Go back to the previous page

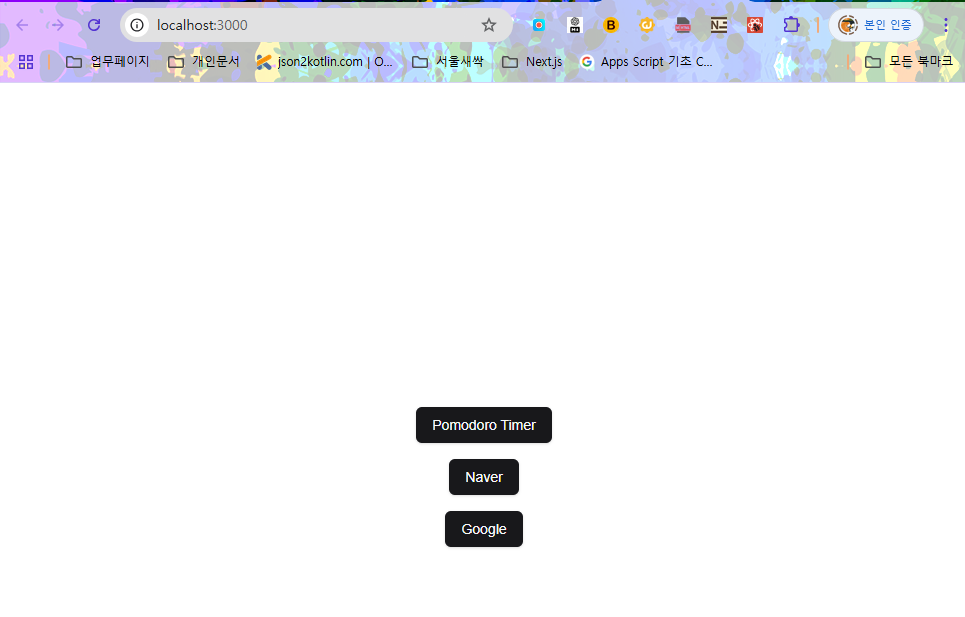22,25
